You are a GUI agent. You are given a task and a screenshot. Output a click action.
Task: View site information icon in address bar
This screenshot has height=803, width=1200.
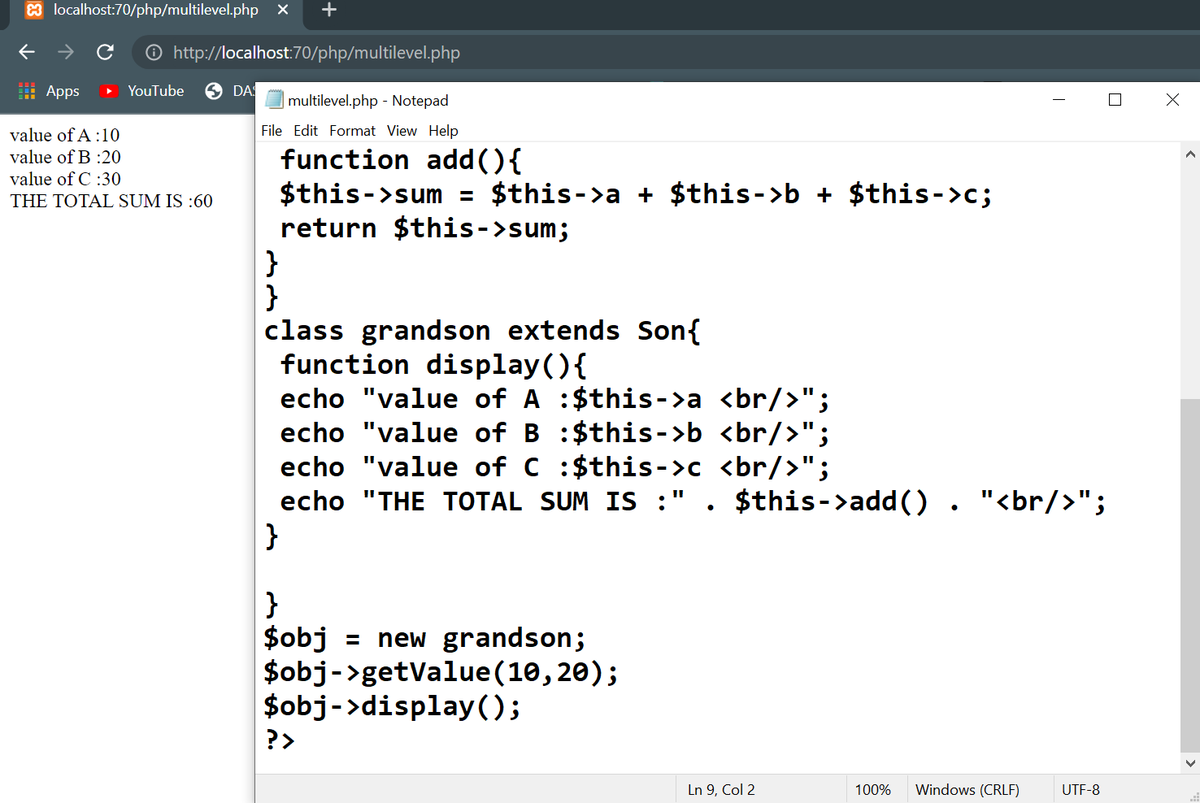pos(154,53)
